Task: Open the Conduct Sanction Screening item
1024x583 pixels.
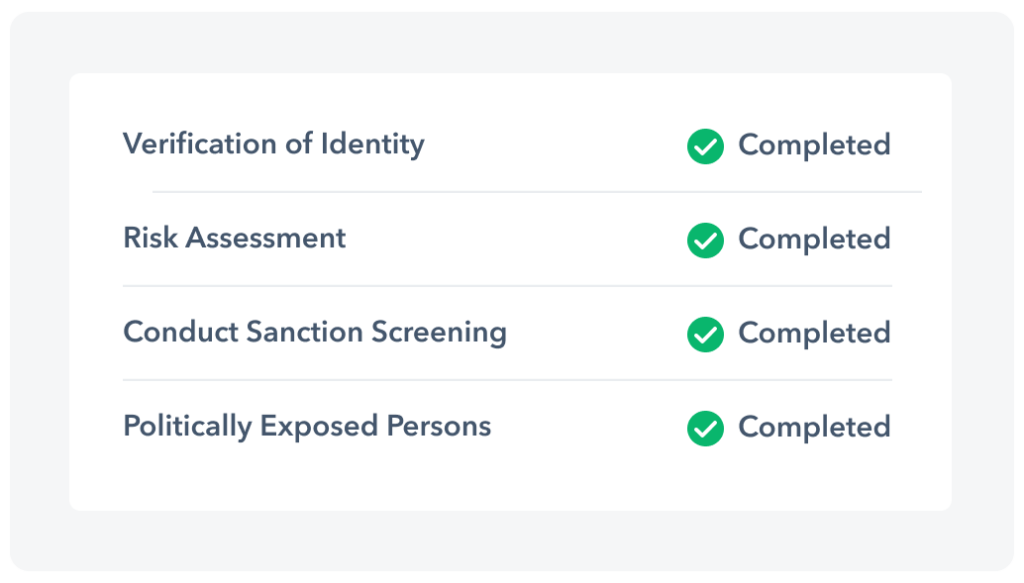Action: (x=314, y=332)
